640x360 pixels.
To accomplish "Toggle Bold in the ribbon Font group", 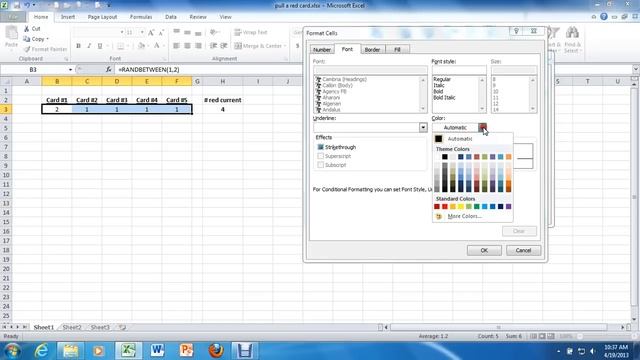I will pyautogui.click(x=78, y=46).
